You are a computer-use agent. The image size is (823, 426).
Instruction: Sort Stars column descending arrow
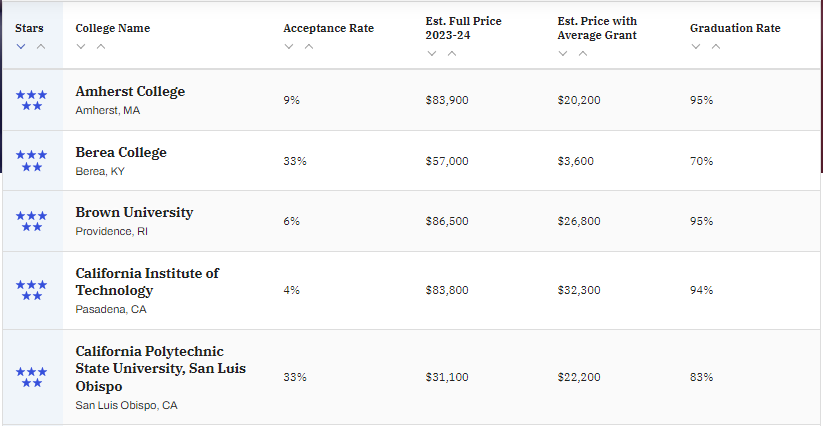click(x=21, y=46)
